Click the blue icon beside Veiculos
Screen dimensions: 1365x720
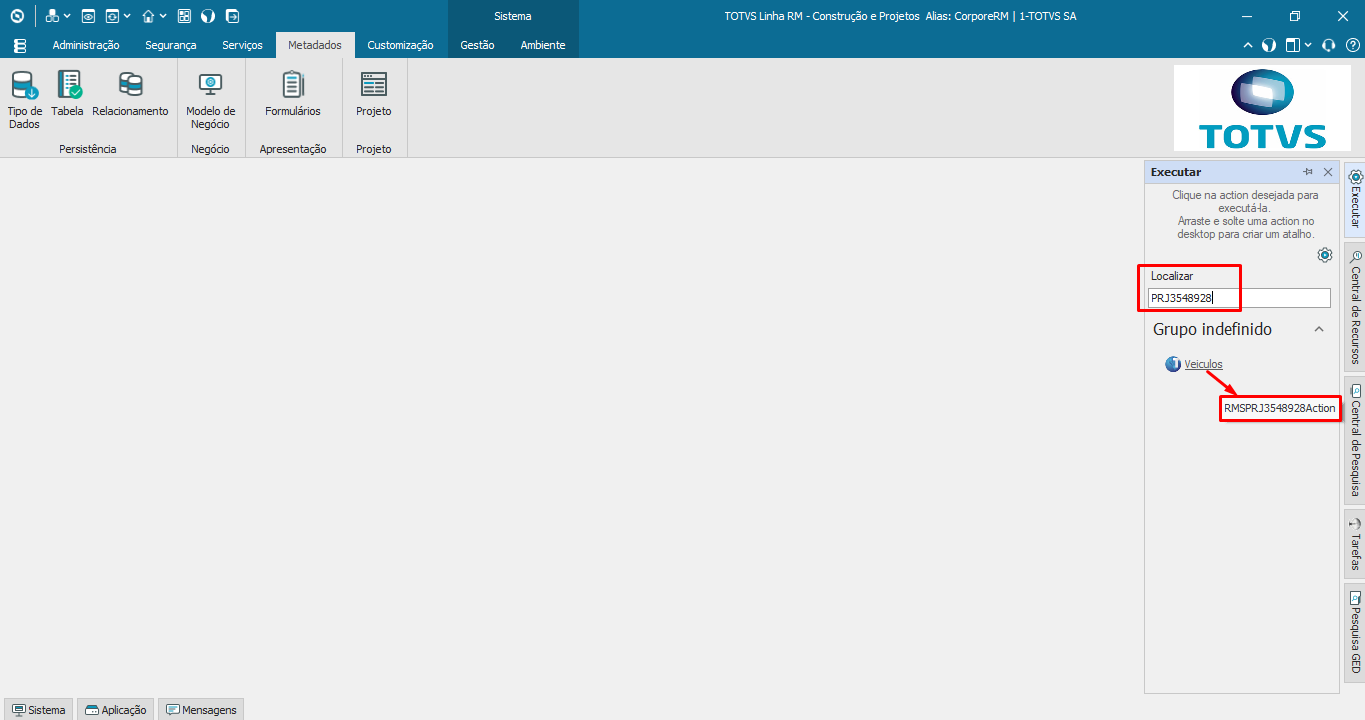pos(1173,364)
